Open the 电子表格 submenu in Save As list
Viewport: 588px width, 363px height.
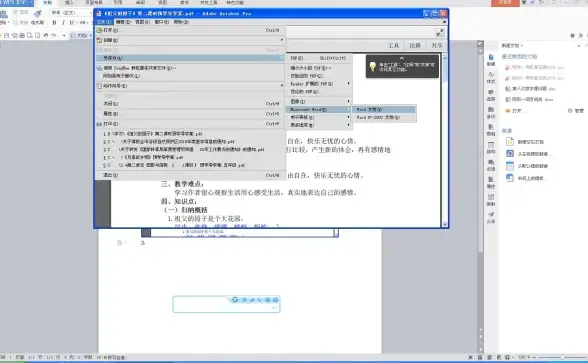point(319,117)
